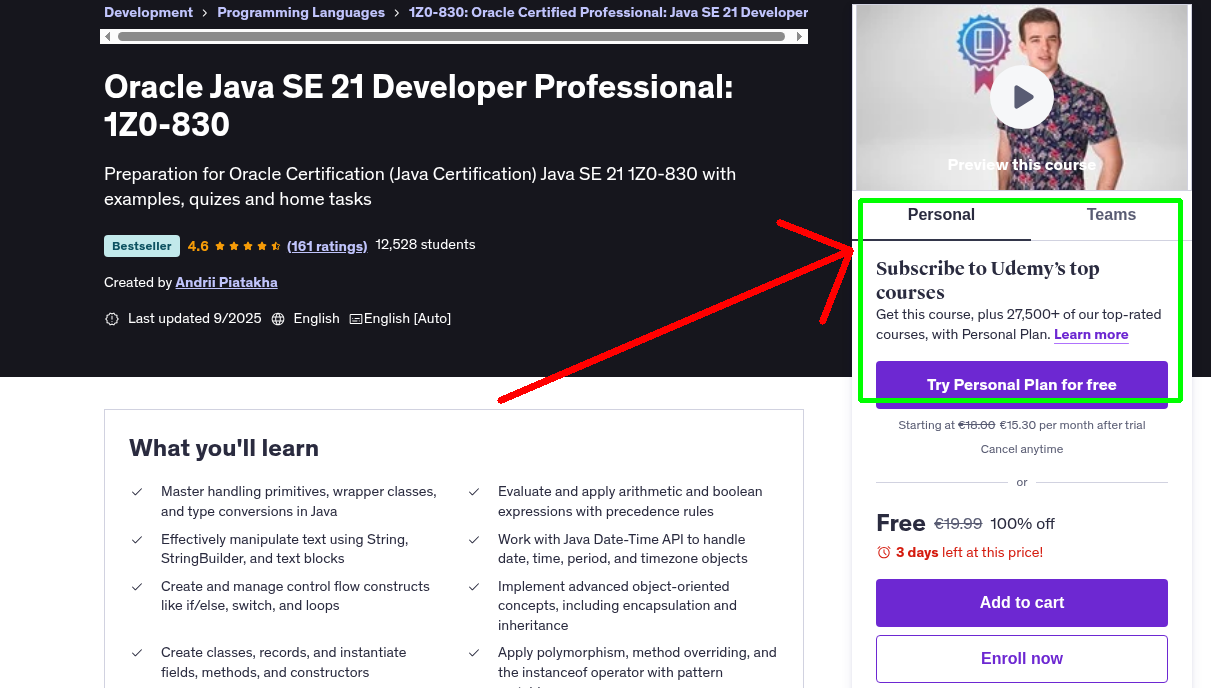Viewport: 1211px width, 688px height.
Task: Click the alarm clock icon by 3 days
Action: click(884, 553)
